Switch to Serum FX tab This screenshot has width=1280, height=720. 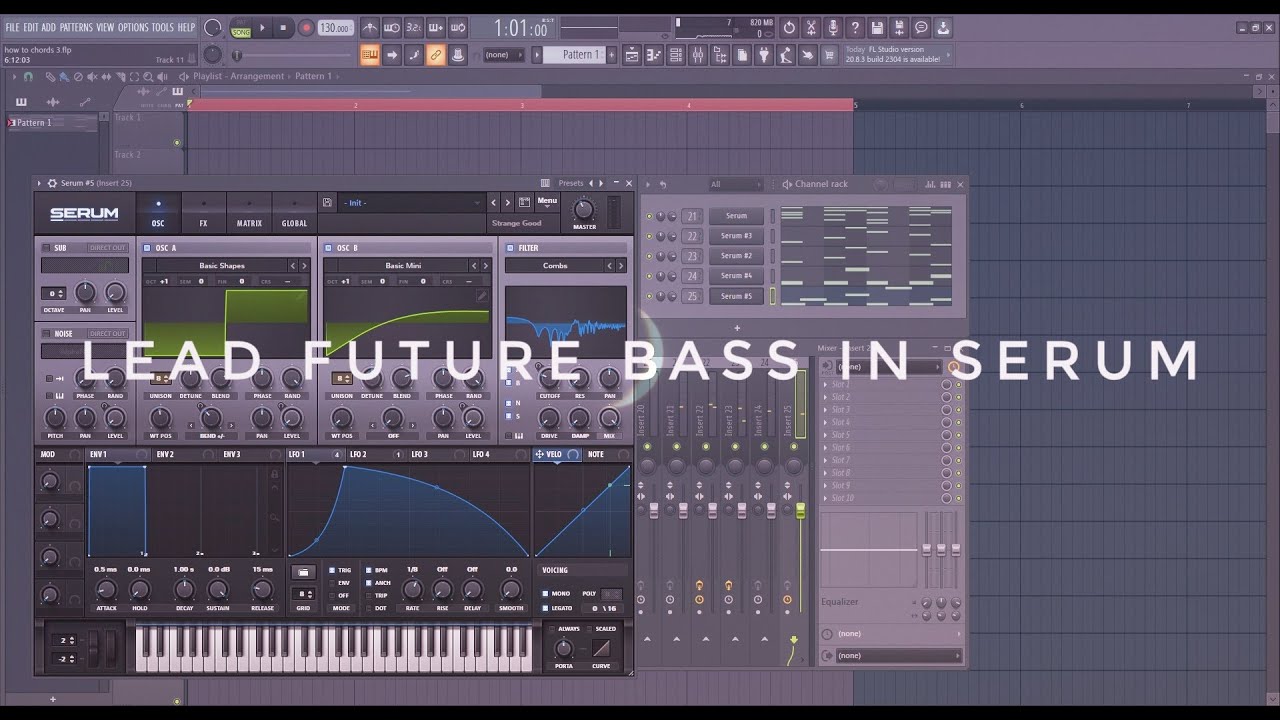coord(203,213)
